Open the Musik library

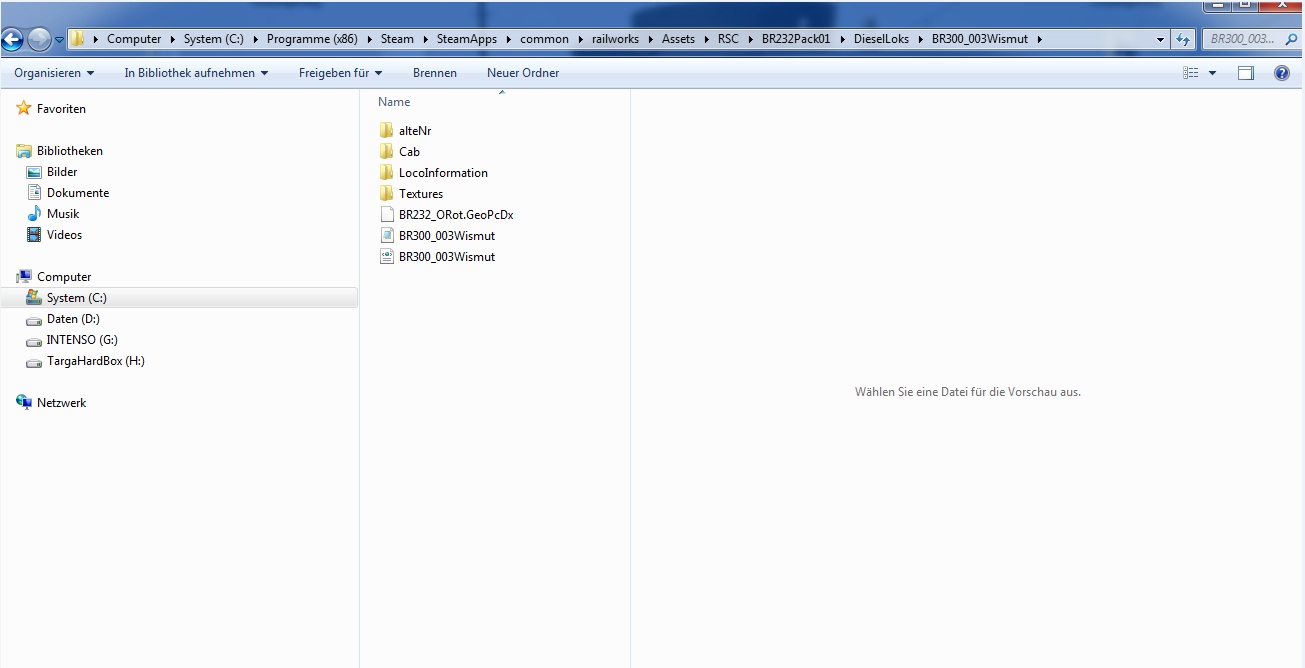click(x=63, y=214)
